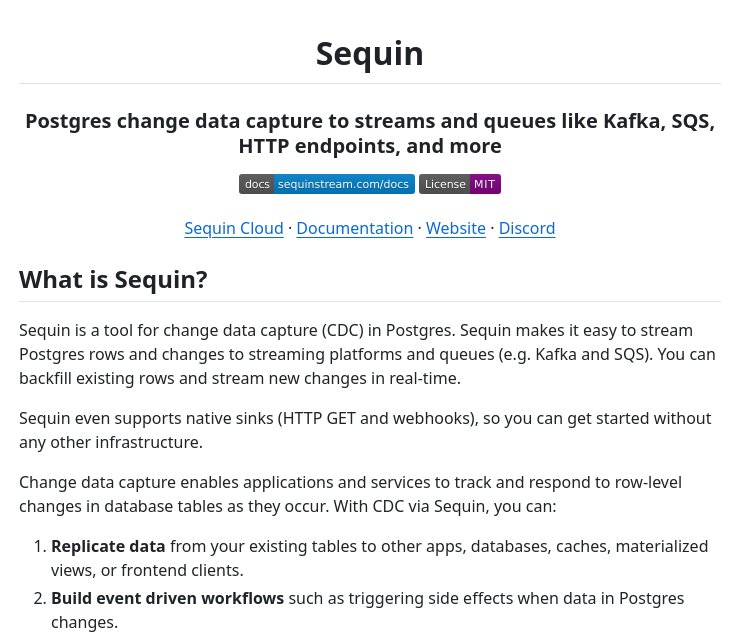
Task: Click the list number 1 marker
Action: (40, 546)
